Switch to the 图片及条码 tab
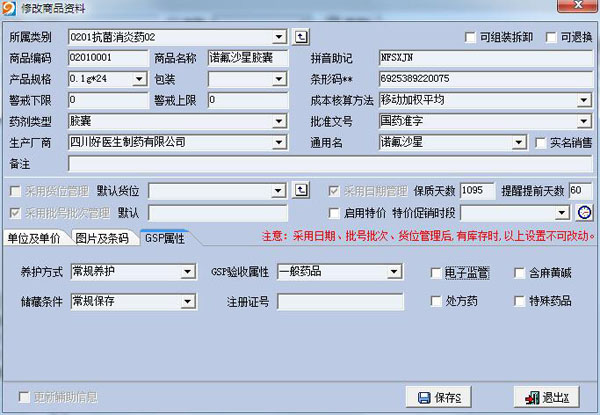The image size is (600, 415). [x=102, y=238]
